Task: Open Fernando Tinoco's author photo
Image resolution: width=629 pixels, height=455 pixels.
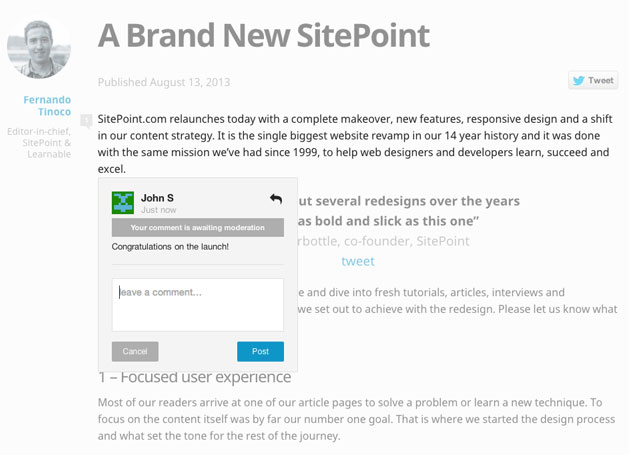Action: pos(39,46)
